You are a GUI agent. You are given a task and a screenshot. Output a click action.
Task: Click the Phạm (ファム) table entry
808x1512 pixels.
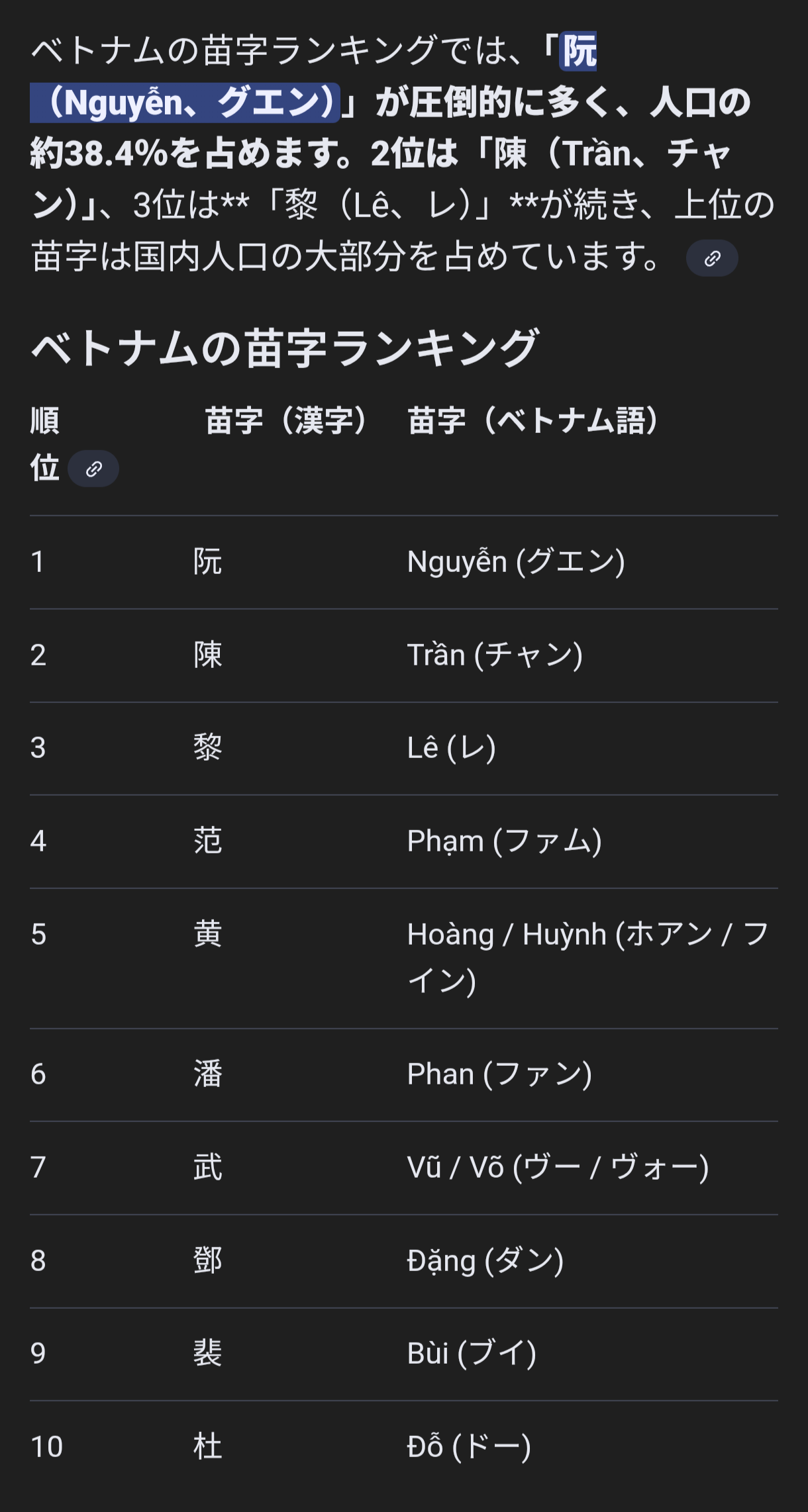[x=504, y=841]
